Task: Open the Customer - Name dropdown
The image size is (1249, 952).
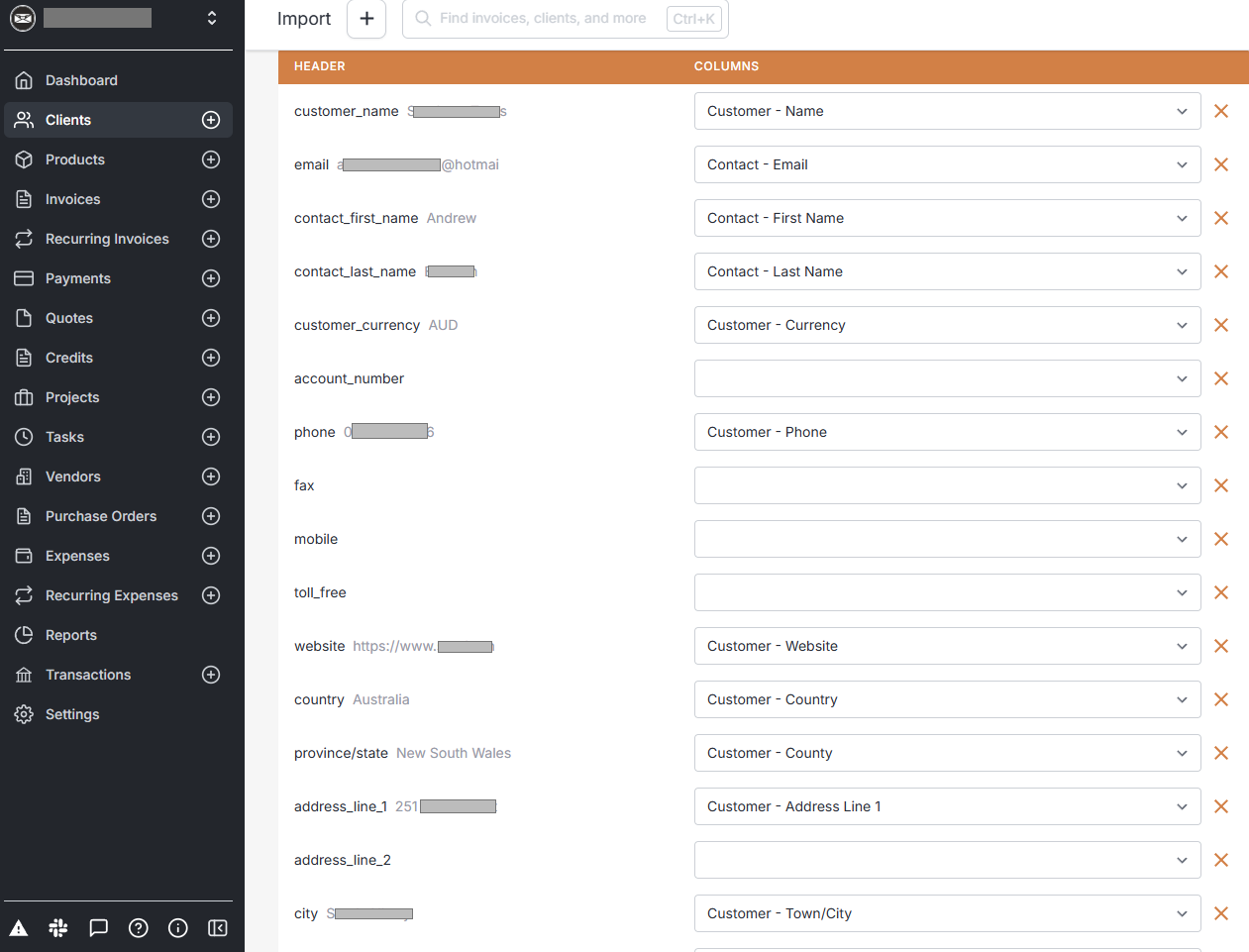Action: [x=947, y=111]
